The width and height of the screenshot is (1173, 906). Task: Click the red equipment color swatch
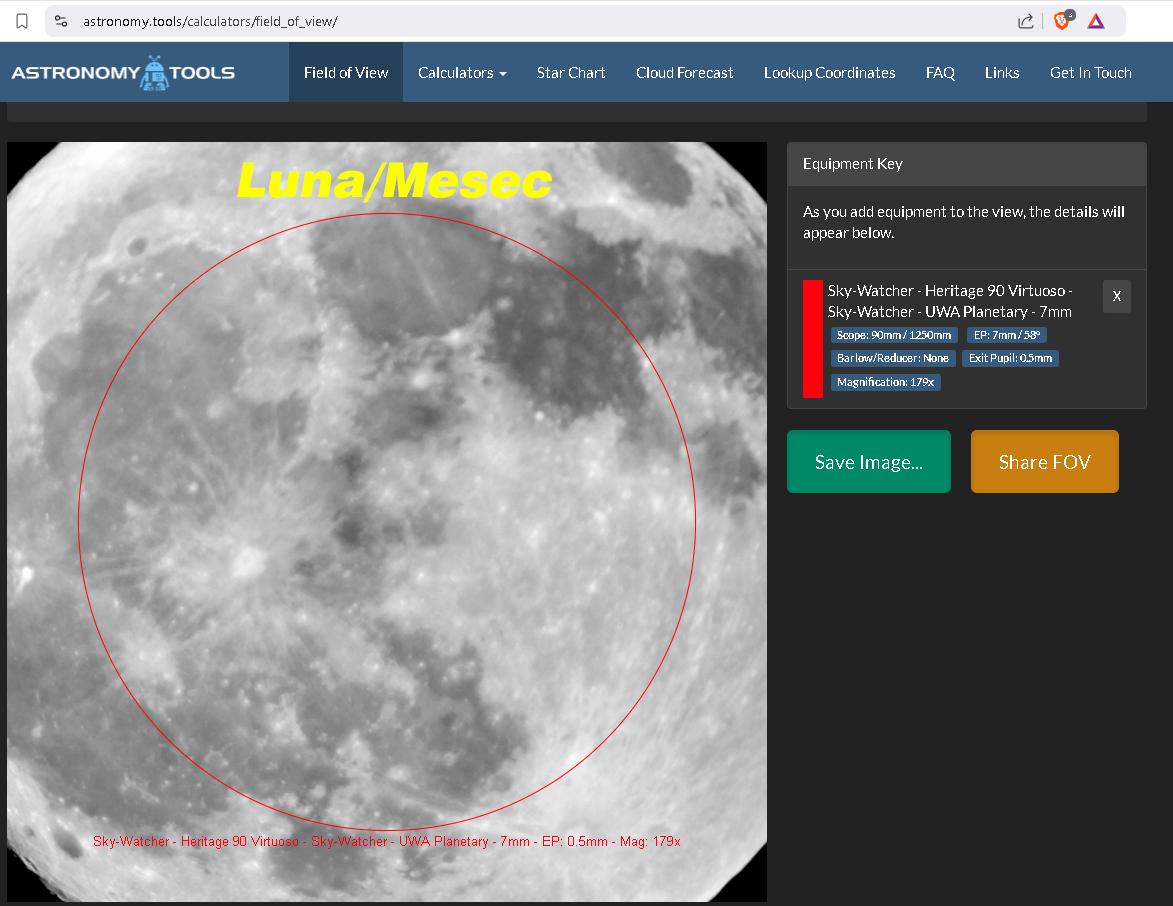(x=813, y=339)
